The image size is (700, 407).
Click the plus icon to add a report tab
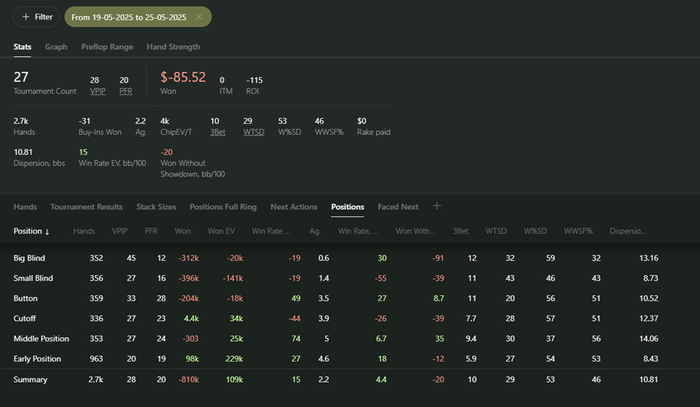[x=436, y=206]
